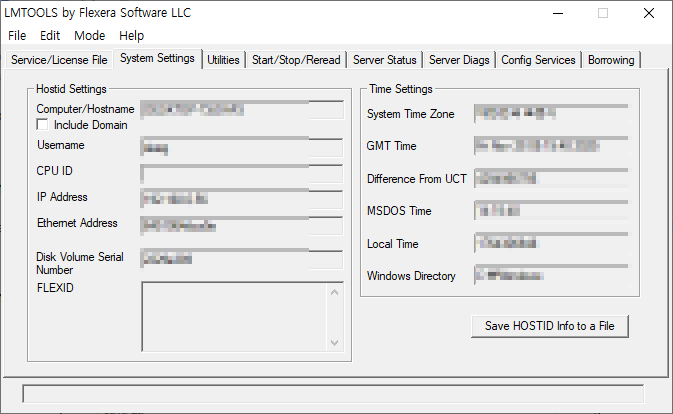Image resolution: width=673 pixels, height=414 pixels.
Task: Enable the Include Domain checkbox
Action: pyautogui.click(x=42, y=125)
